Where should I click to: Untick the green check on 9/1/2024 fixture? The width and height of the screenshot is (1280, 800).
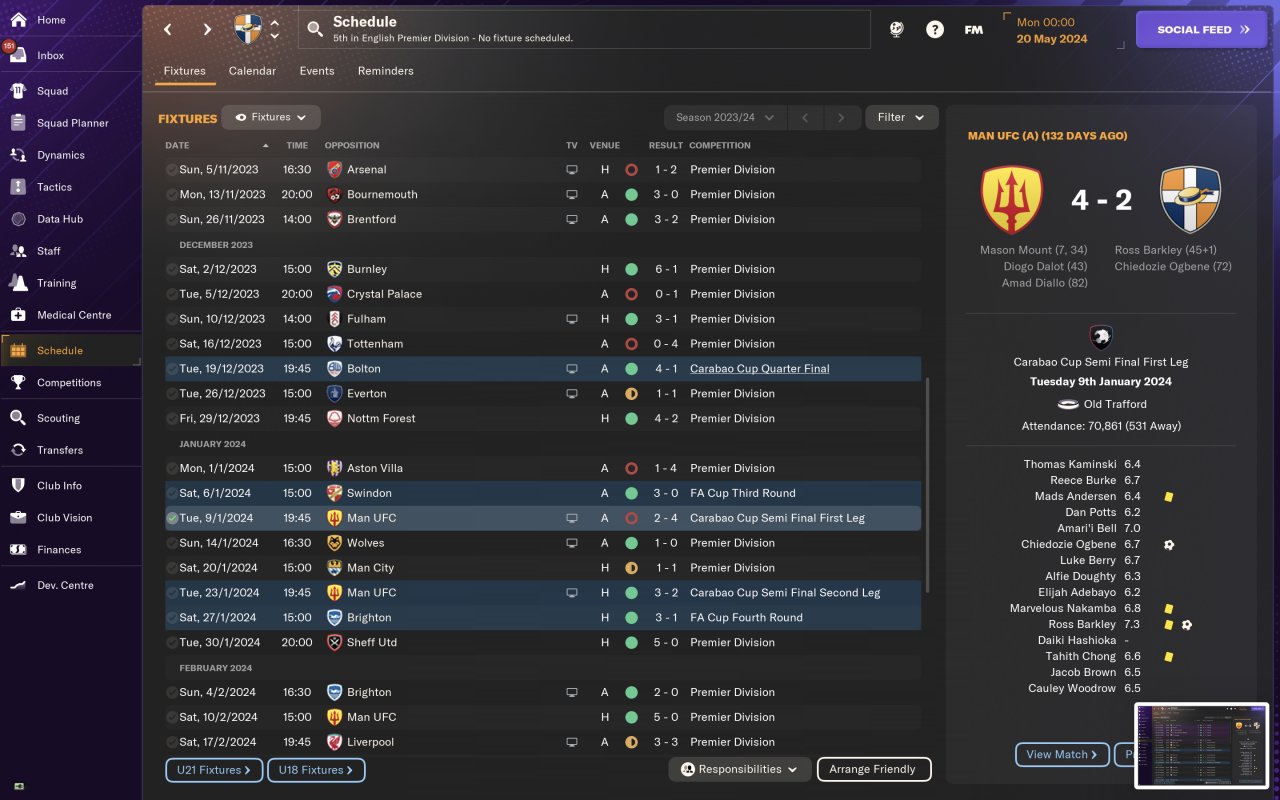[x=172, y=518]
